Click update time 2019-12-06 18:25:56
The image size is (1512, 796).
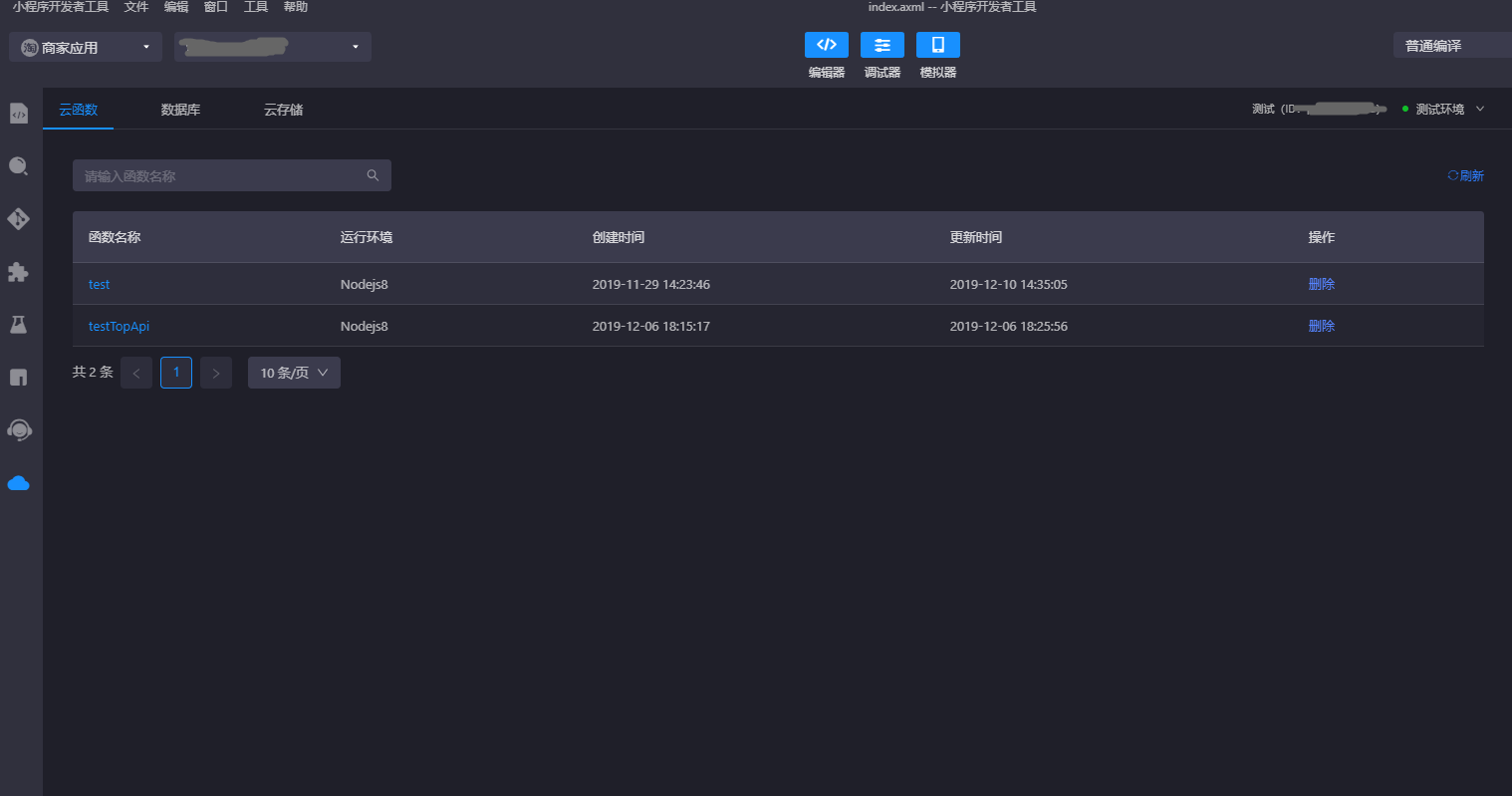(x=1009, y=326)
